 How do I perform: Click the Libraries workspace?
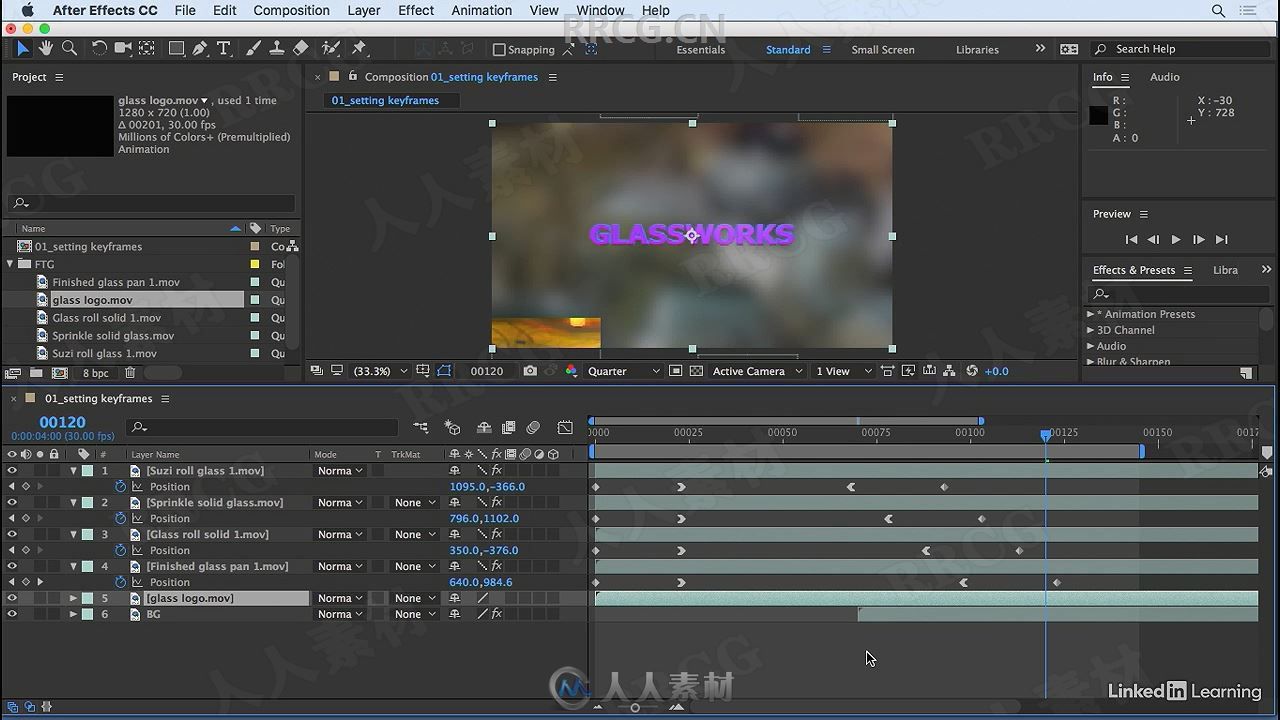click(x=977, y=49)
